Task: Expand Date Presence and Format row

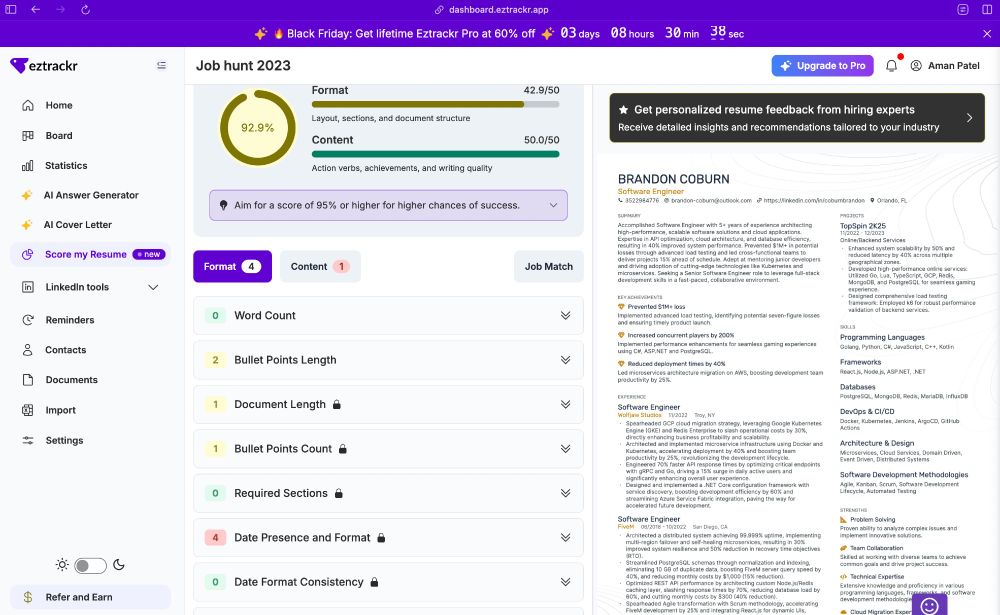Action: (388, 538)
